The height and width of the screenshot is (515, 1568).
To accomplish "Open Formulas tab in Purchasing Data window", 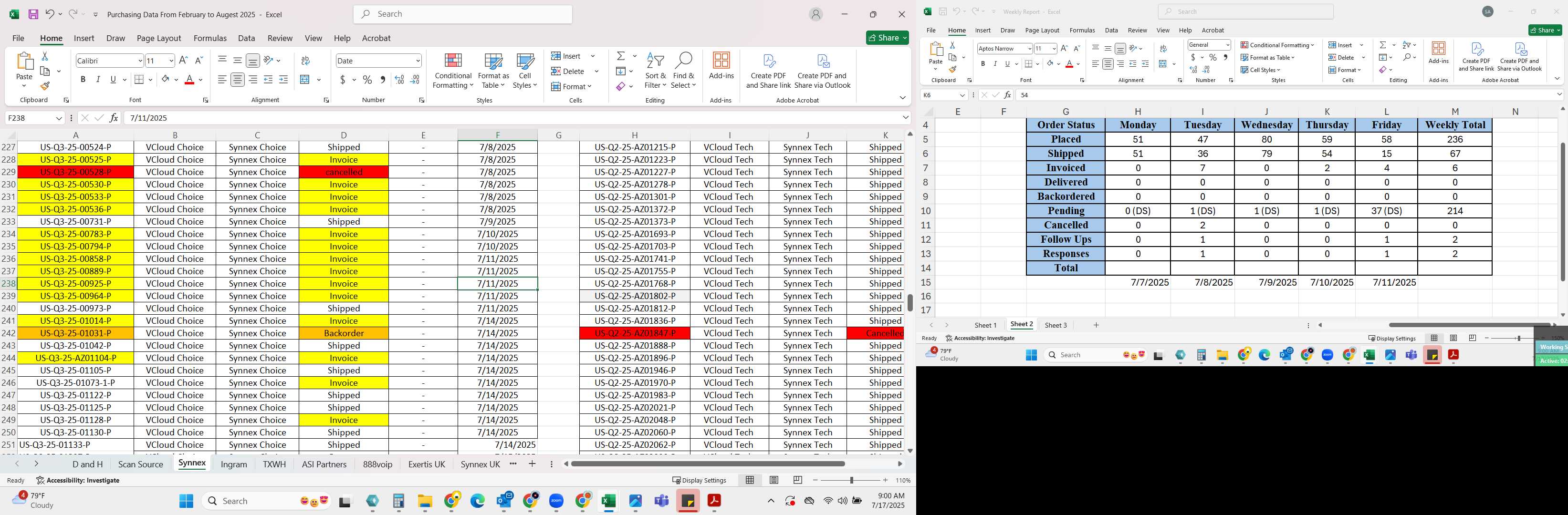I will pos(210,38).
